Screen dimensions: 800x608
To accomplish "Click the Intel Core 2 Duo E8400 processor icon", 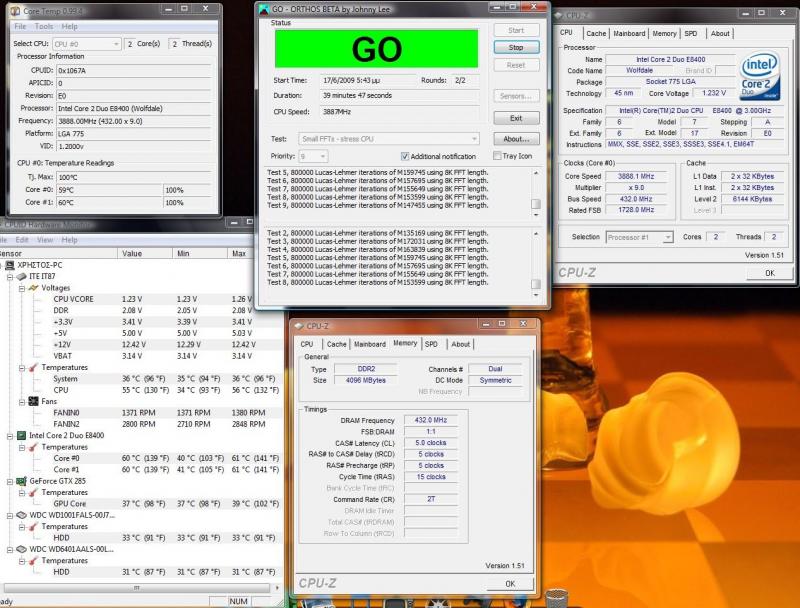I will click(x=21, y=436).
